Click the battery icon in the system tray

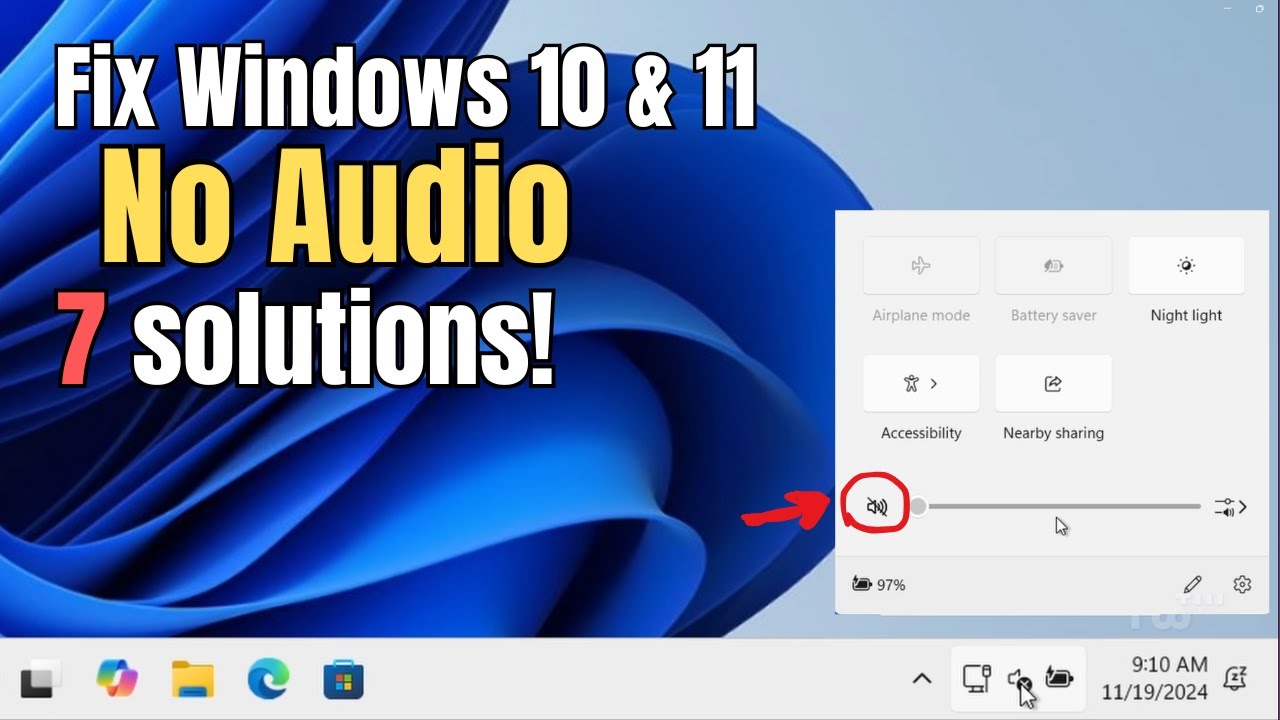click(x=1059, y=678)
